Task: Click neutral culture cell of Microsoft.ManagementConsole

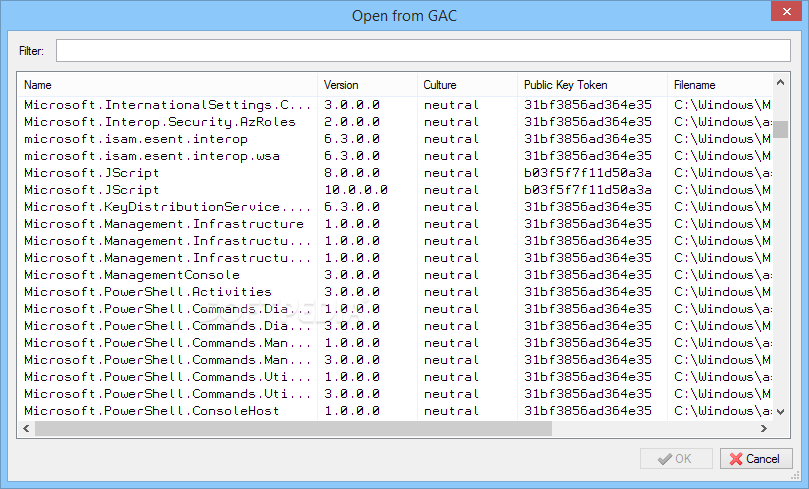Action: point(451,275)
